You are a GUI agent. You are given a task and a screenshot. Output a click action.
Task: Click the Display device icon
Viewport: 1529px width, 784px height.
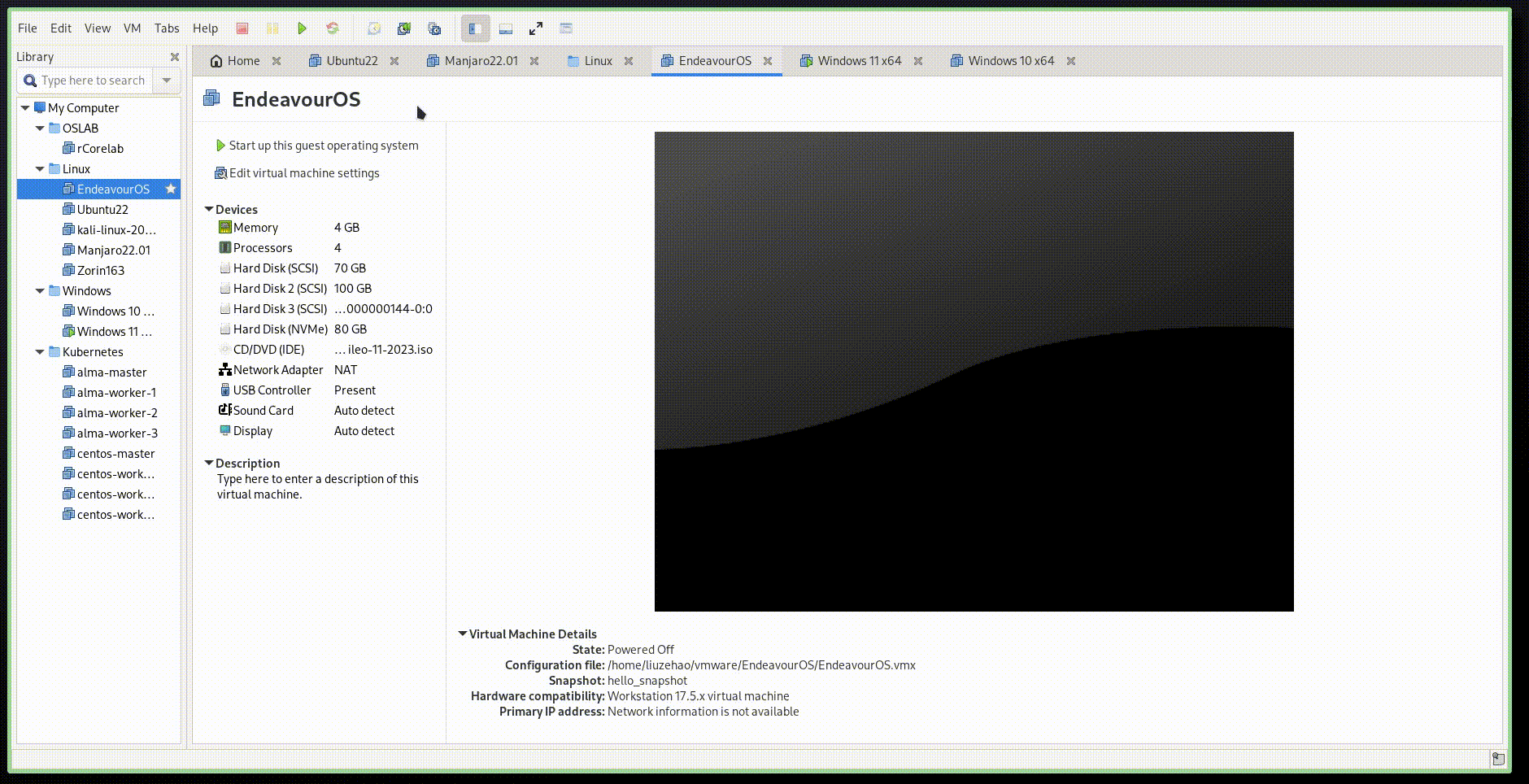[225, 430]
